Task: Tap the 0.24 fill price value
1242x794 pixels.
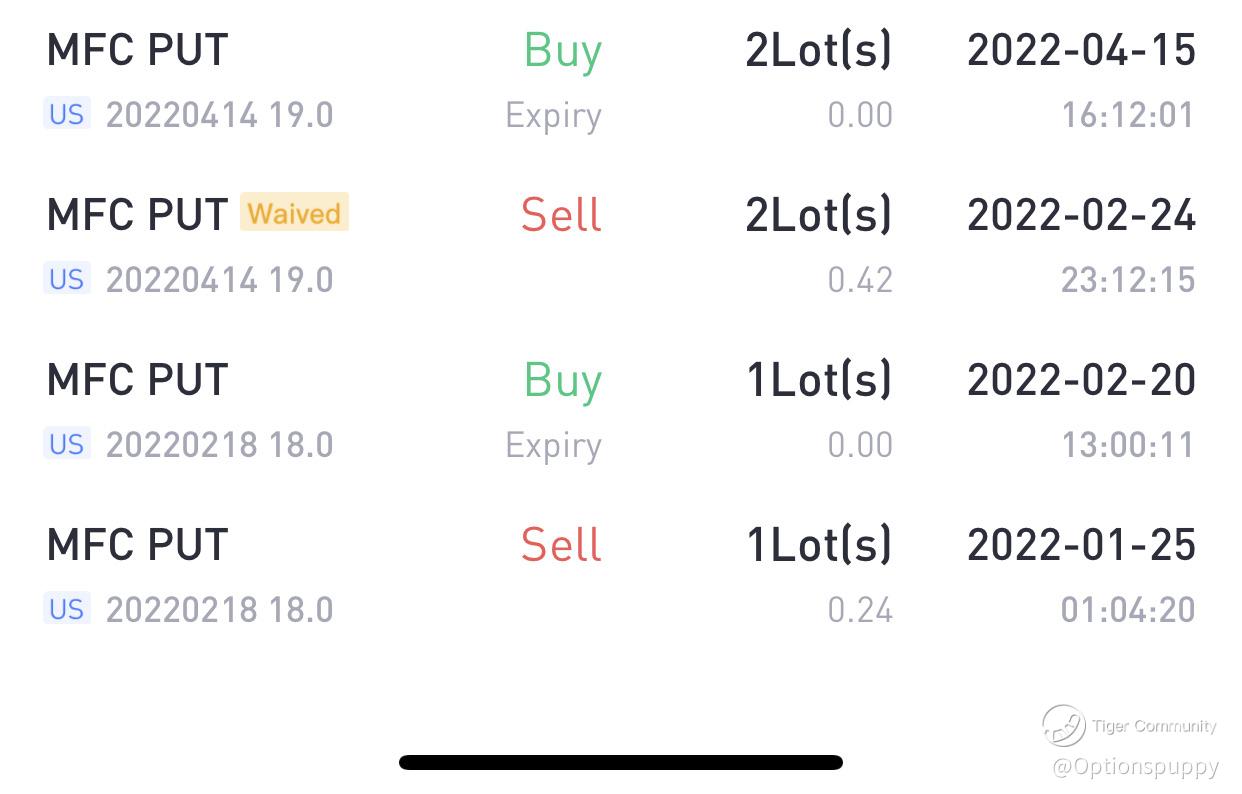Action: tap(860, 609)
